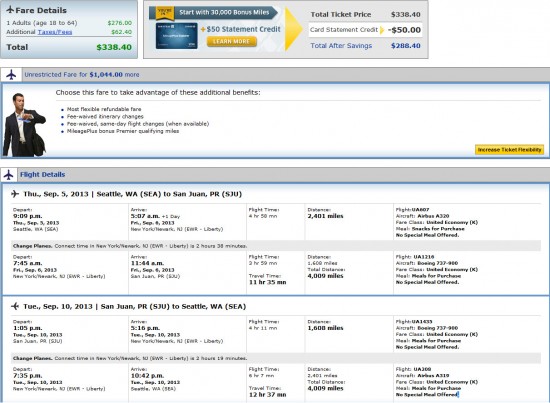Click the Learn More button

232,41
